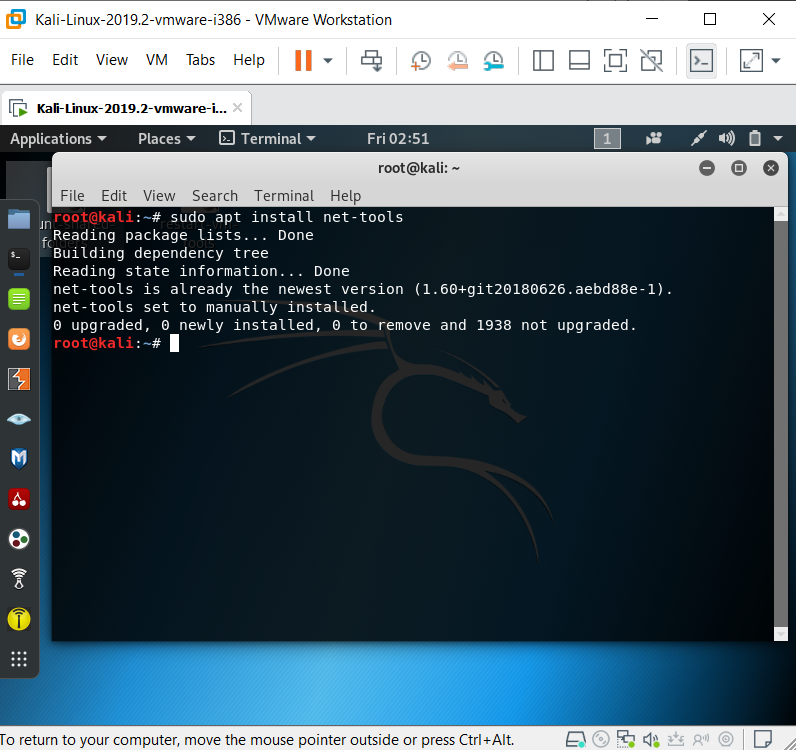Expand the full screen options arrow
This screenshot has height=750, width=796.
tap(777, 60)
